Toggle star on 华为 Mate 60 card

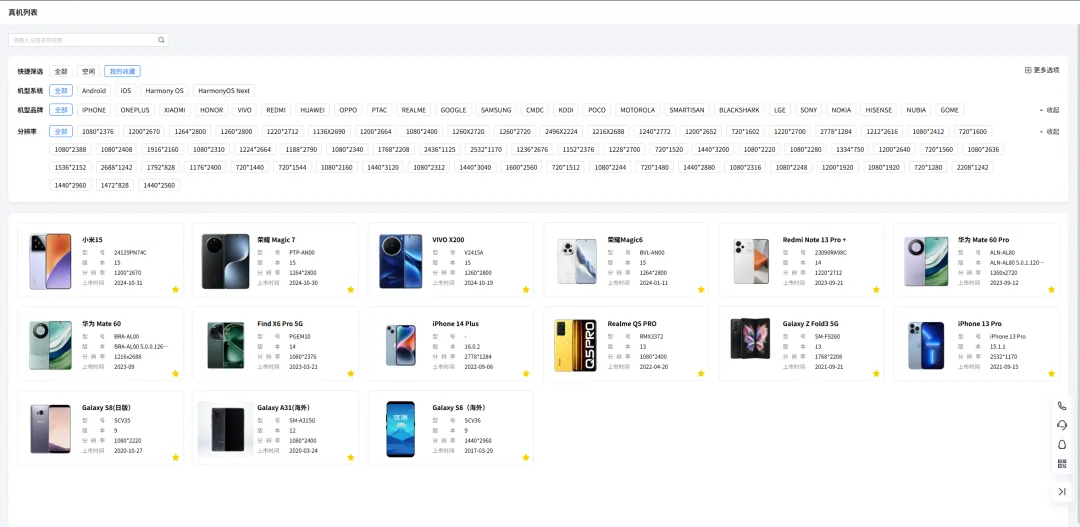point(176,373)
